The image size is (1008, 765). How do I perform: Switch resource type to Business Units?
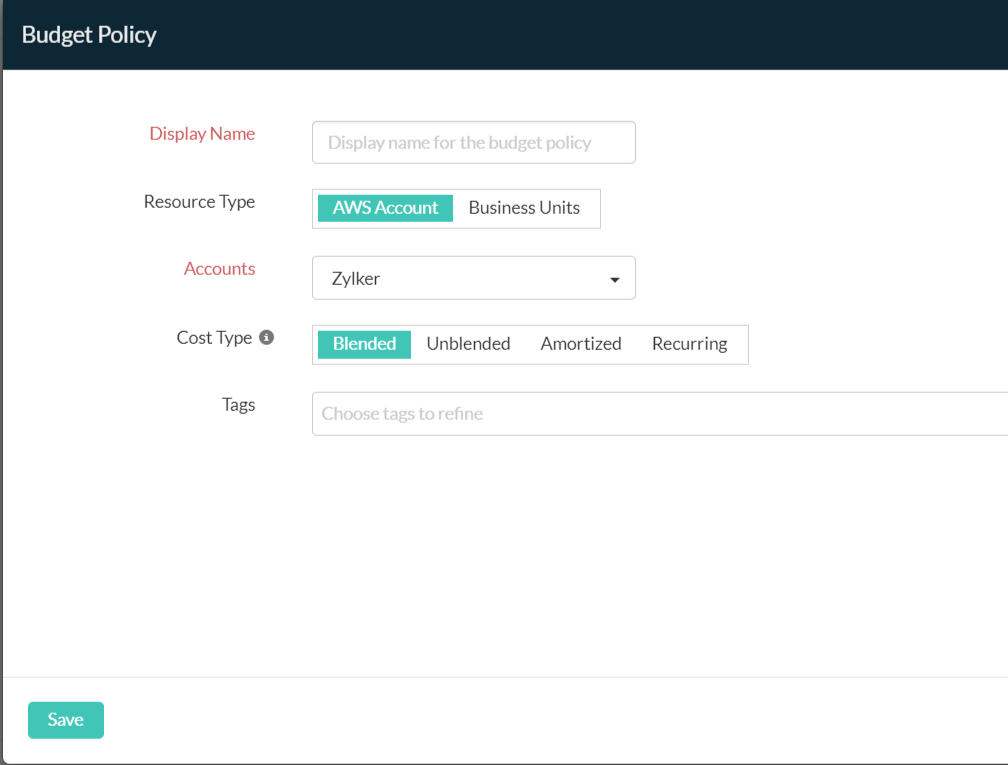pyautogui.click(x=524, y=208)
